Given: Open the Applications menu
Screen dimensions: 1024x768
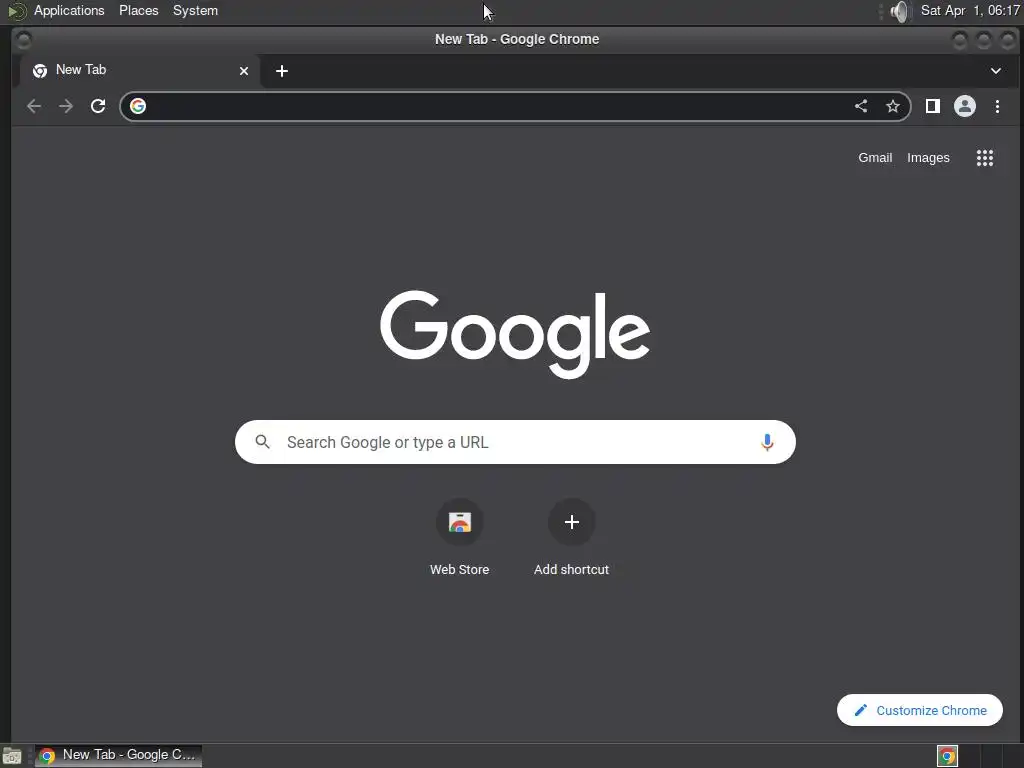Looking at the screenshot, I should pos(69,11).
